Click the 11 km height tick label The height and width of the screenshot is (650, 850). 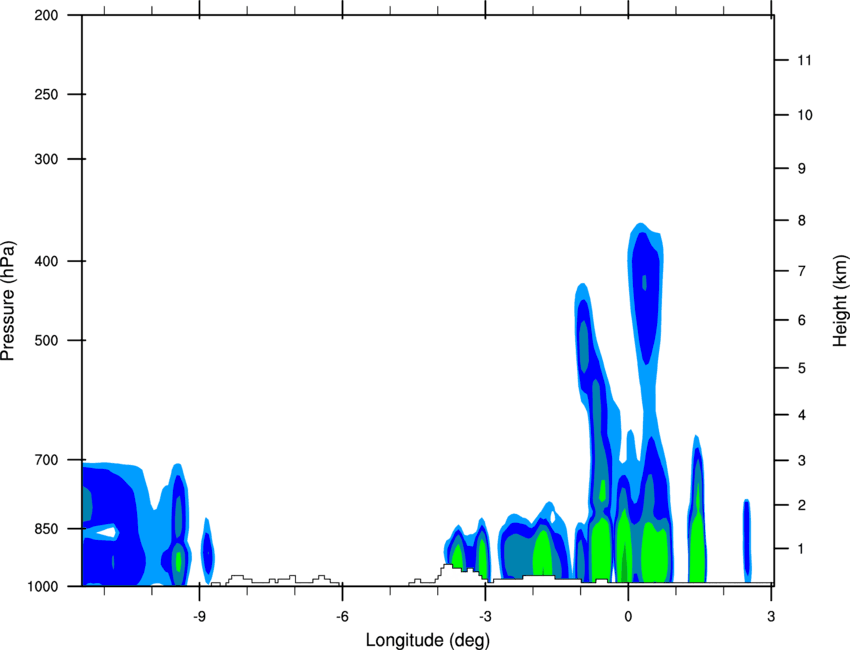804,60
